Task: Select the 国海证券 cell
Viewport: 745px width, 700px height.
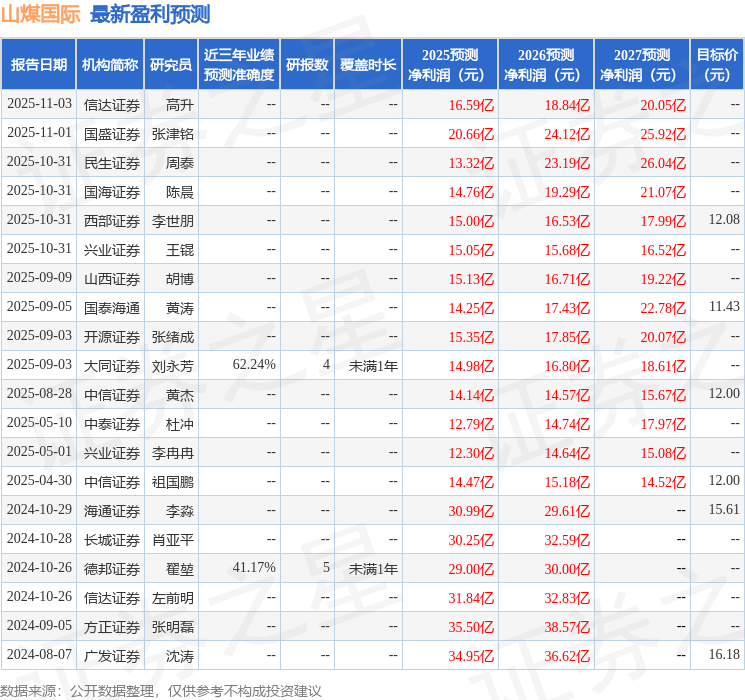Action: coord(112,192)
